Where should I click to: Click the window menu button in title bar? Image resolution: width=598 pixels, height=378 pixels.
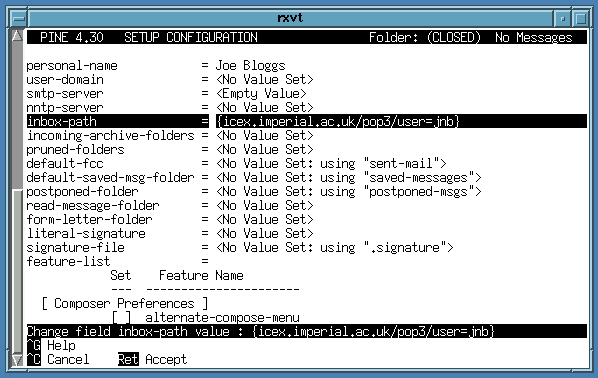point(18,18)
